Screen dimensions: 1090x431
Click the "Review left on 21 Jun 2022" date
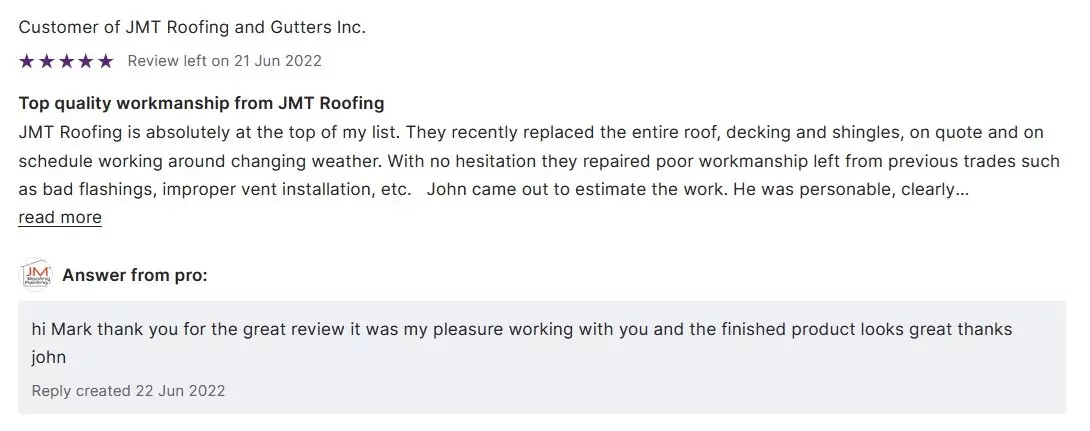click(224, 61)
